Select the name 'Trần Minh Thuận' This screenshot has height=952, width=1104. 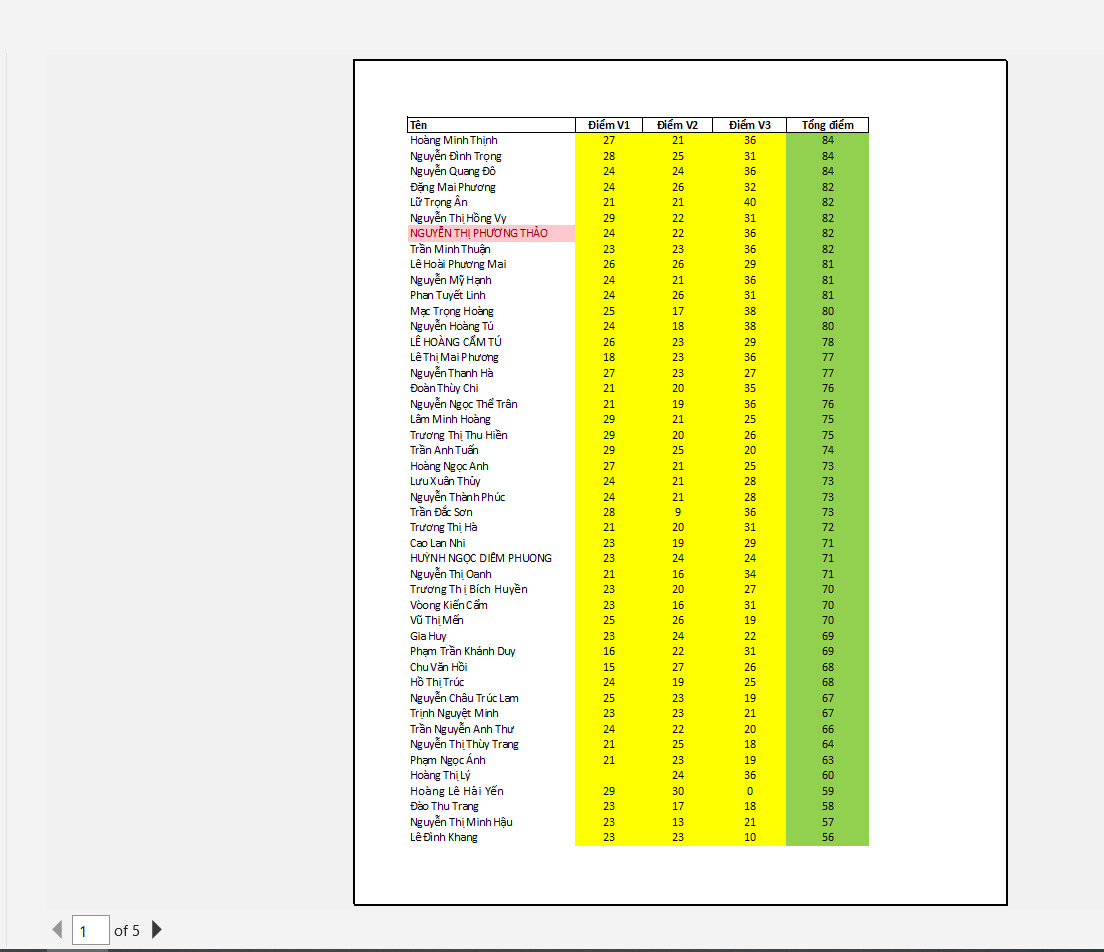450,249
